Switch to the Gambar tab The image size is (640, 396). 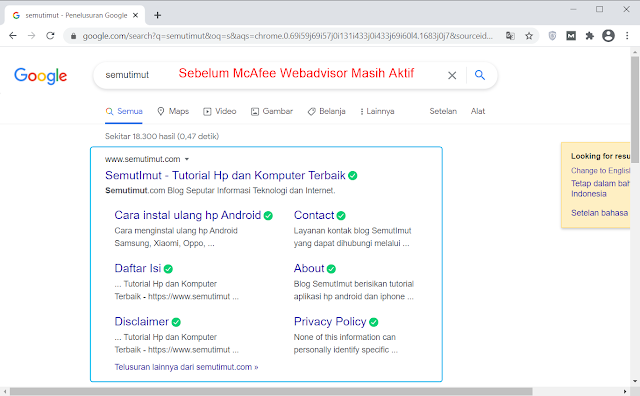pos(272,111)
